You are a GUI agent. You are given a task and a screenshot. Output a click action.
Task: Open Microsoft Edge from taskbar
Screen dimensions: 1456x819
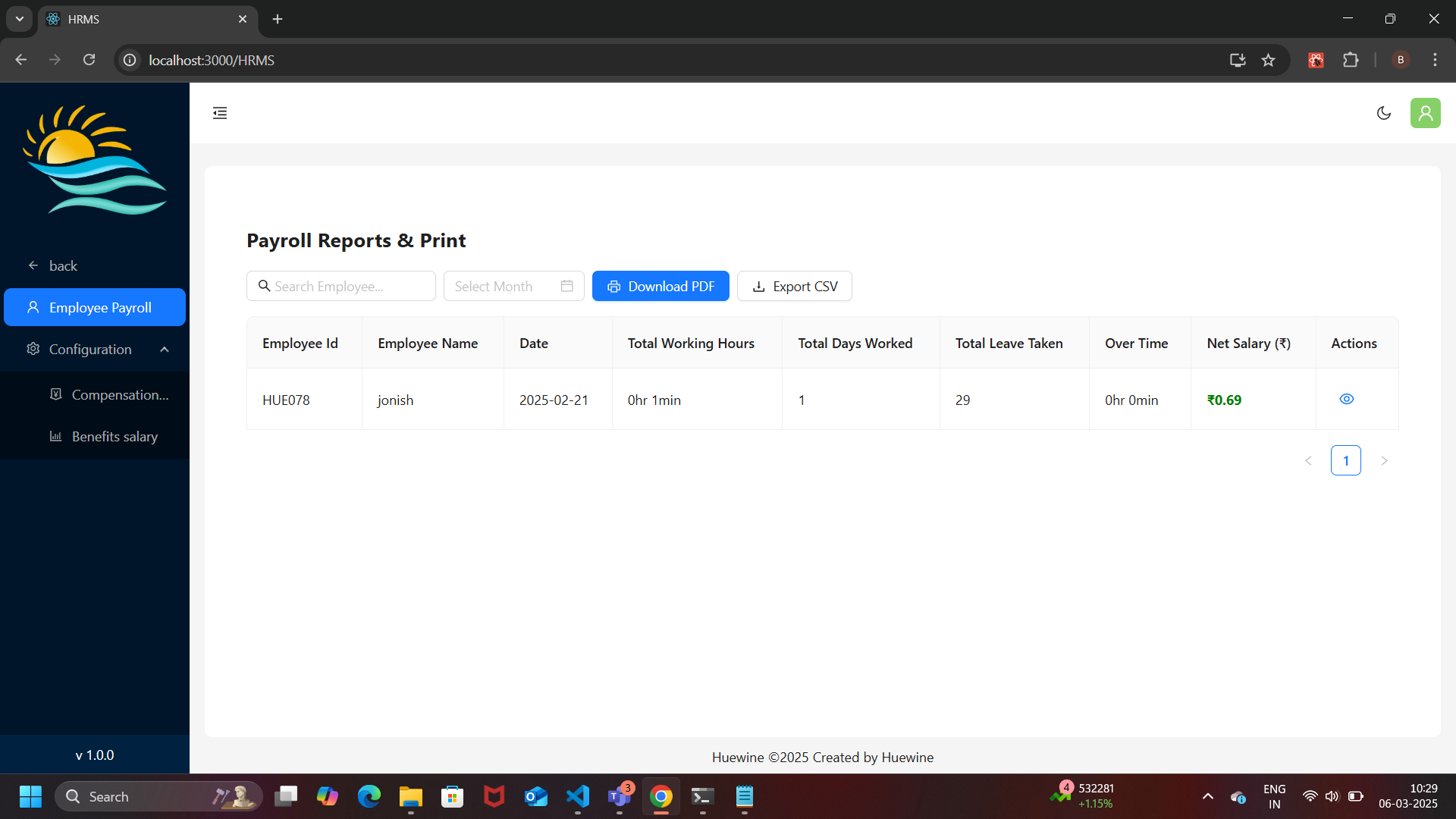pyautogui.click(x=369, y=796)
